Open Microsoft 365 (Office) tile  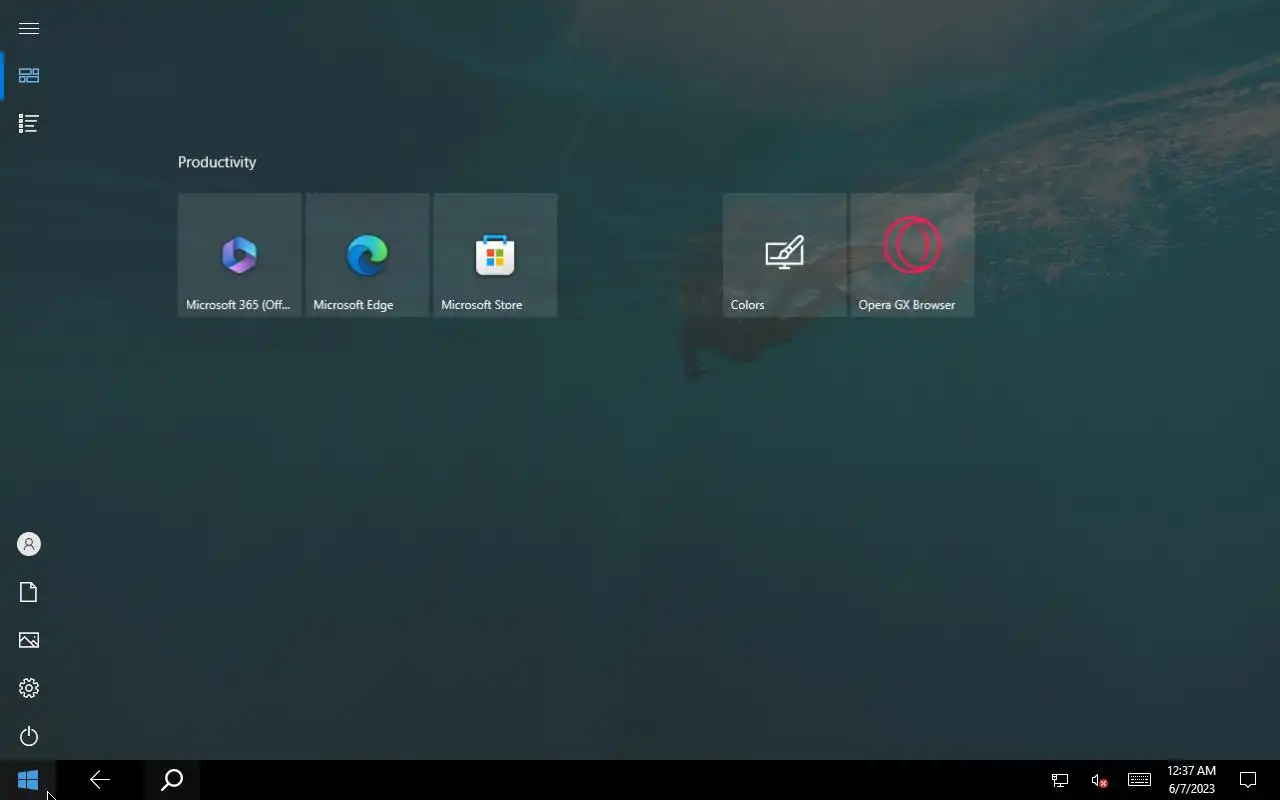point(240,255)
